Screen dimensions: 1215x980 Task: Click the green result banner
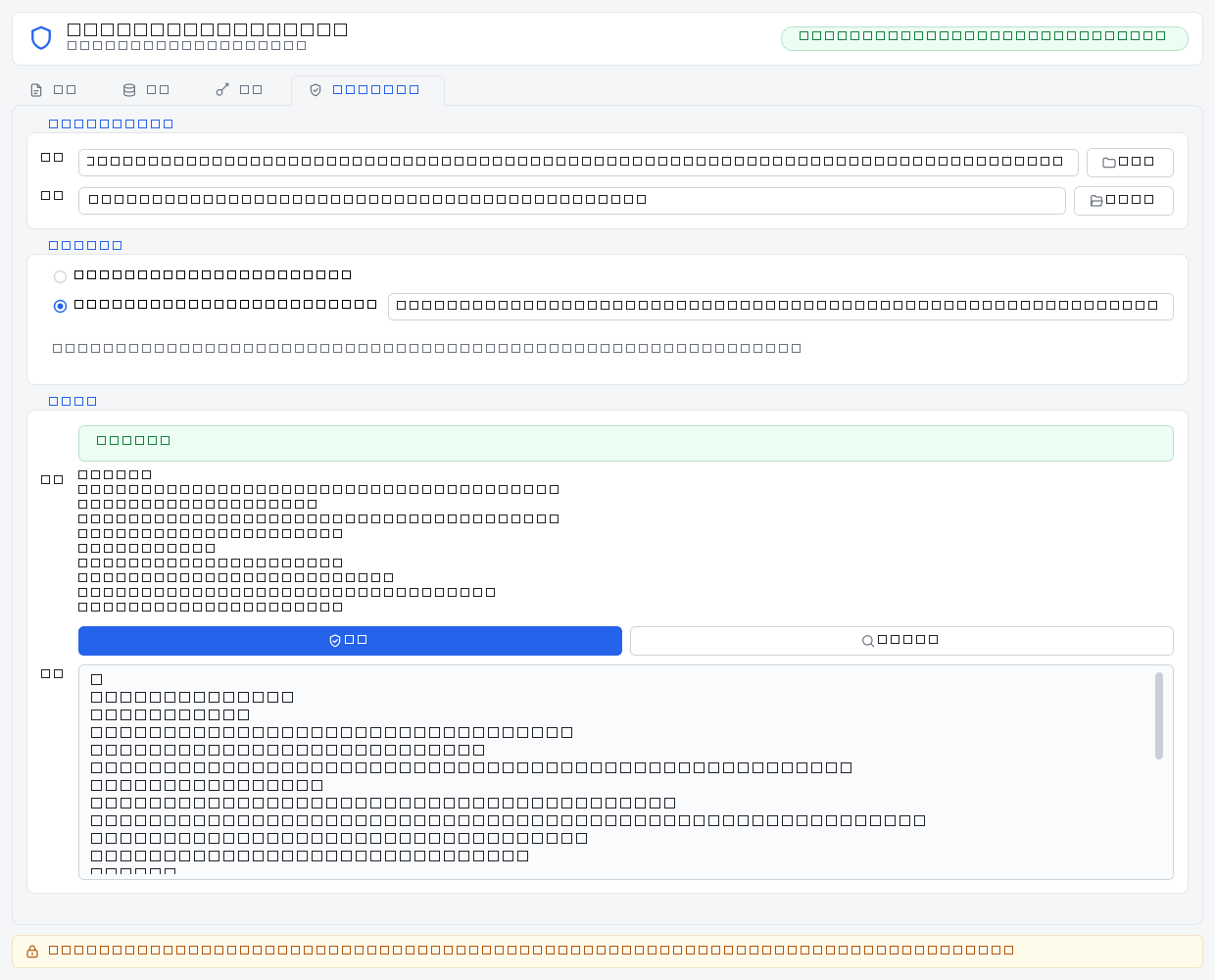(x=626, y=443)
